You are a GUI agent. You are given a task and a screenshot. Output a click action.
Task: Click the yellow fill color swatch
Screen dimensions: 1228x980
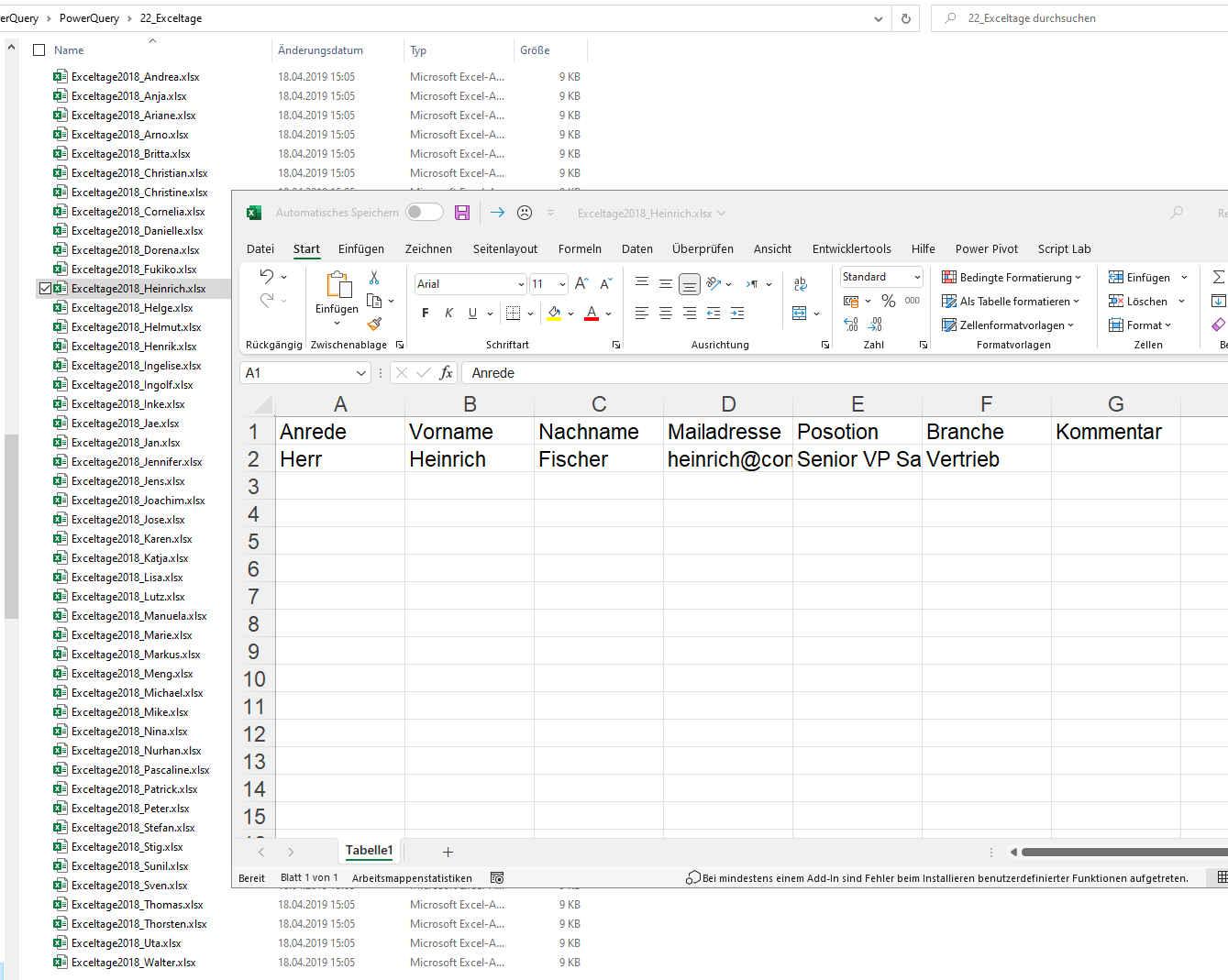pos(554,314)
